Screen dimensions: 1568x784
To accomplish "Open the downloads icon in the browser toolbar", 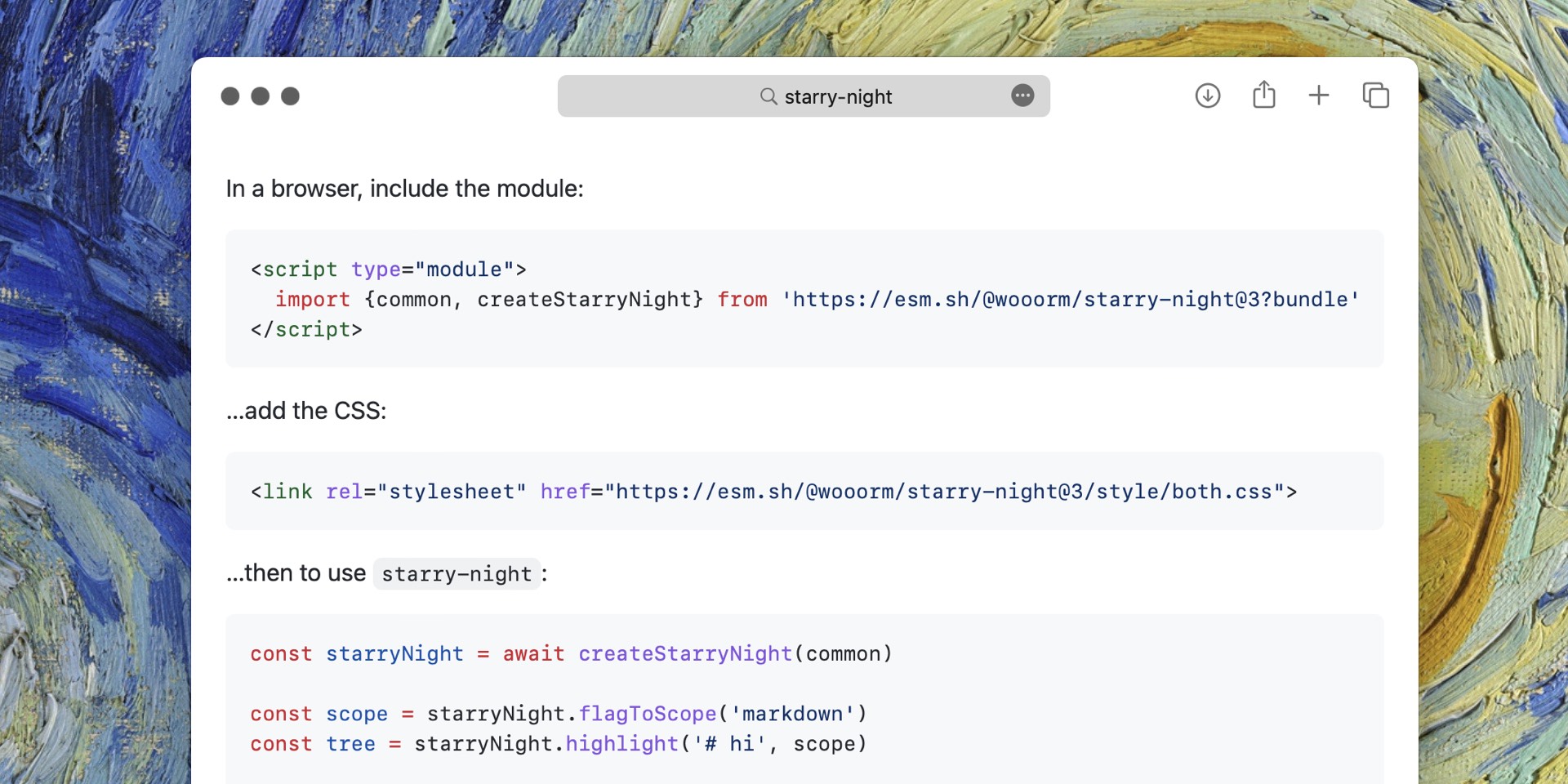I will pyautogui.click(x=1207, y=96).
